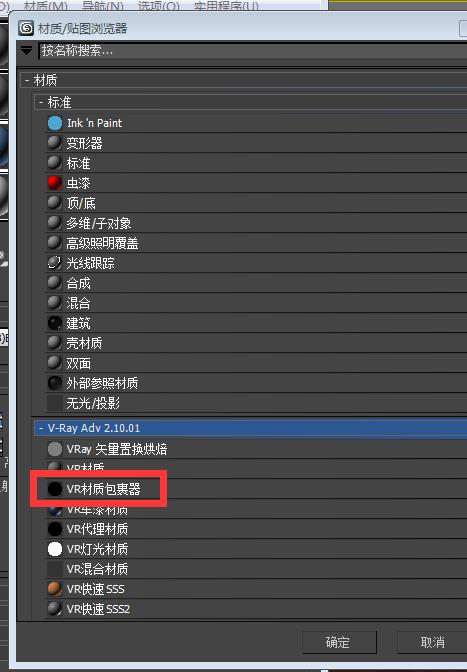The width and height of the screenshot is (467, 672).
Task: Collapse the 标准 subgroup
Action: tap(41, 102)
